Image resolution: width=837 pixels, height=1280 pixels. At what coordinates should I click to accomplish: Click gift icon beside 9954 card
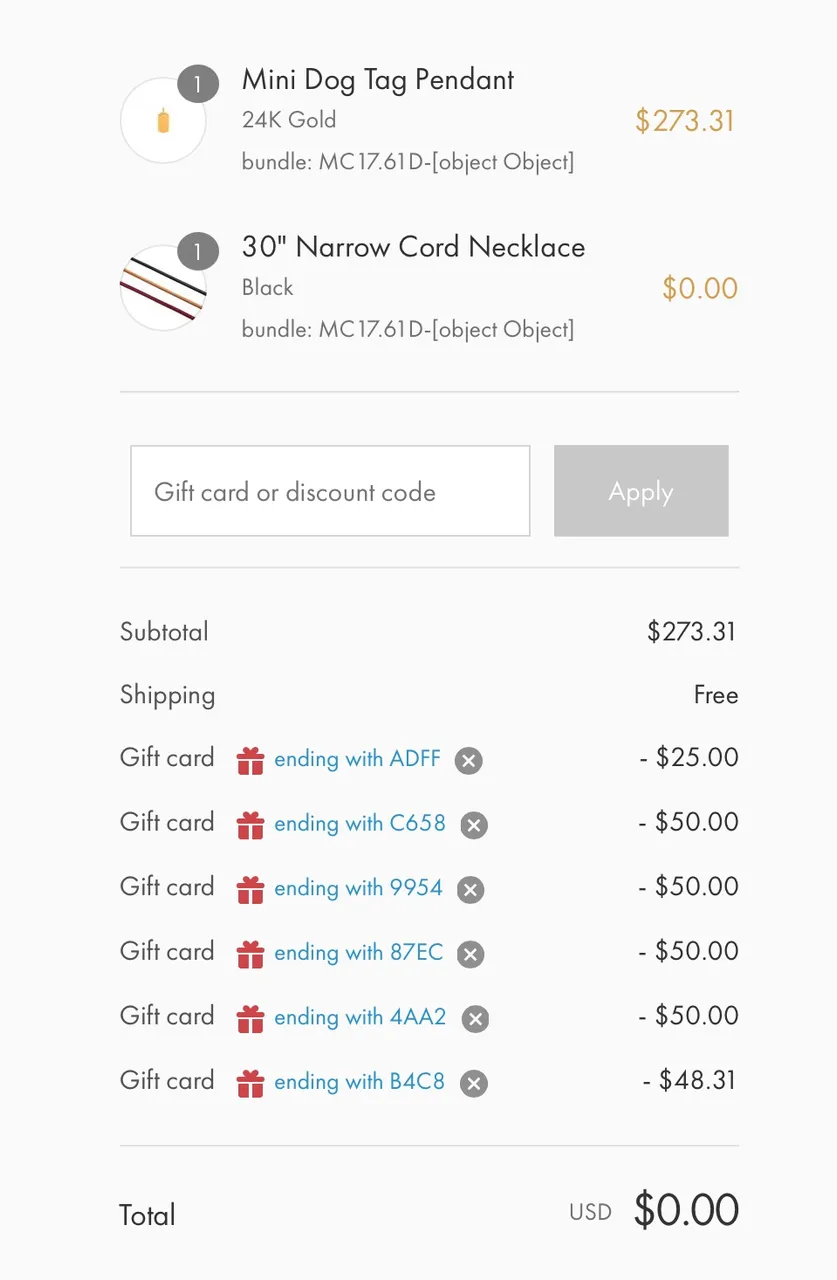(x=250, y=890)
